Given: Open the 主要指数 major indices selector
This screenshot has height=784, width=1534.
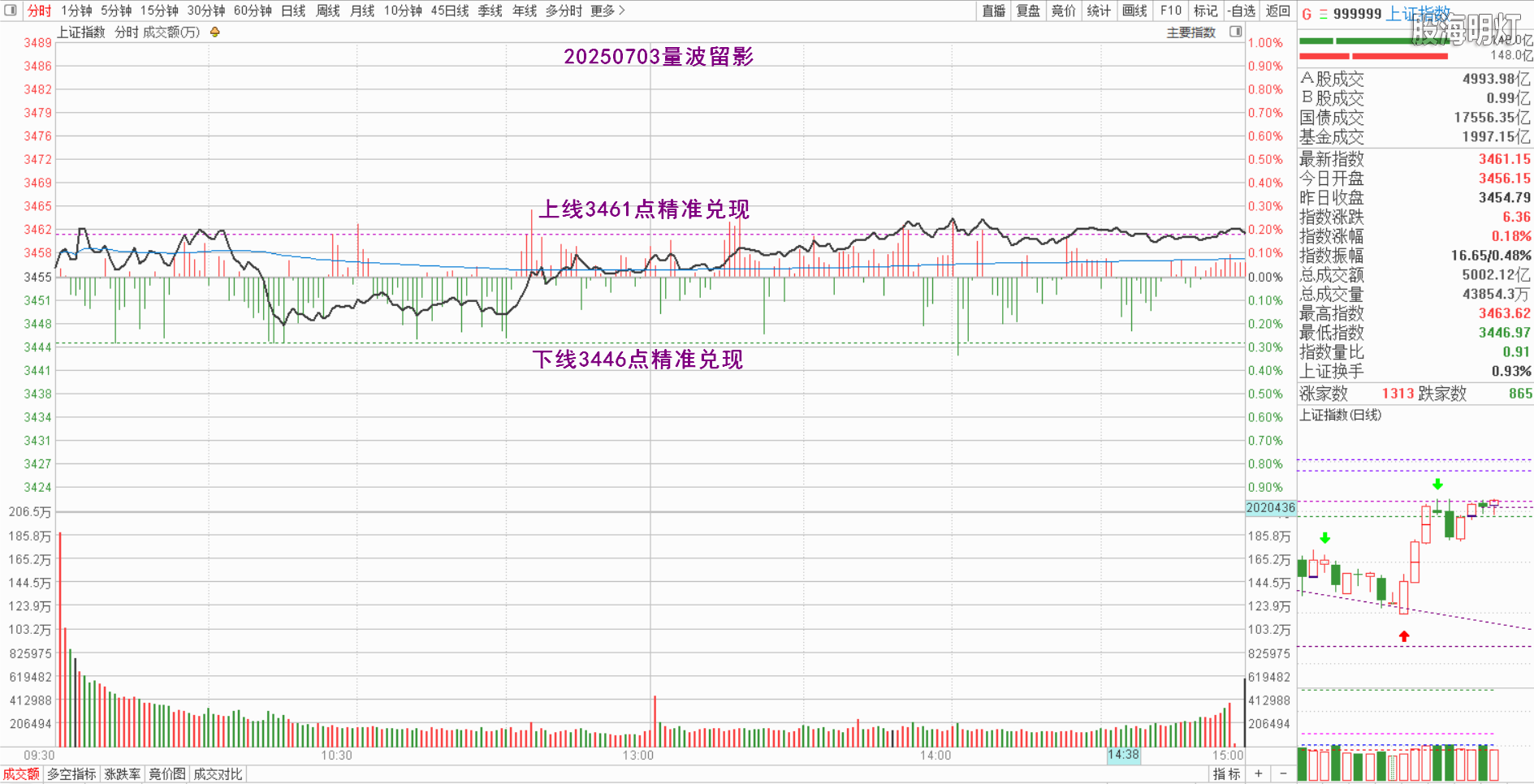Looking at the screenshot, I should (x=1191, y=32).
